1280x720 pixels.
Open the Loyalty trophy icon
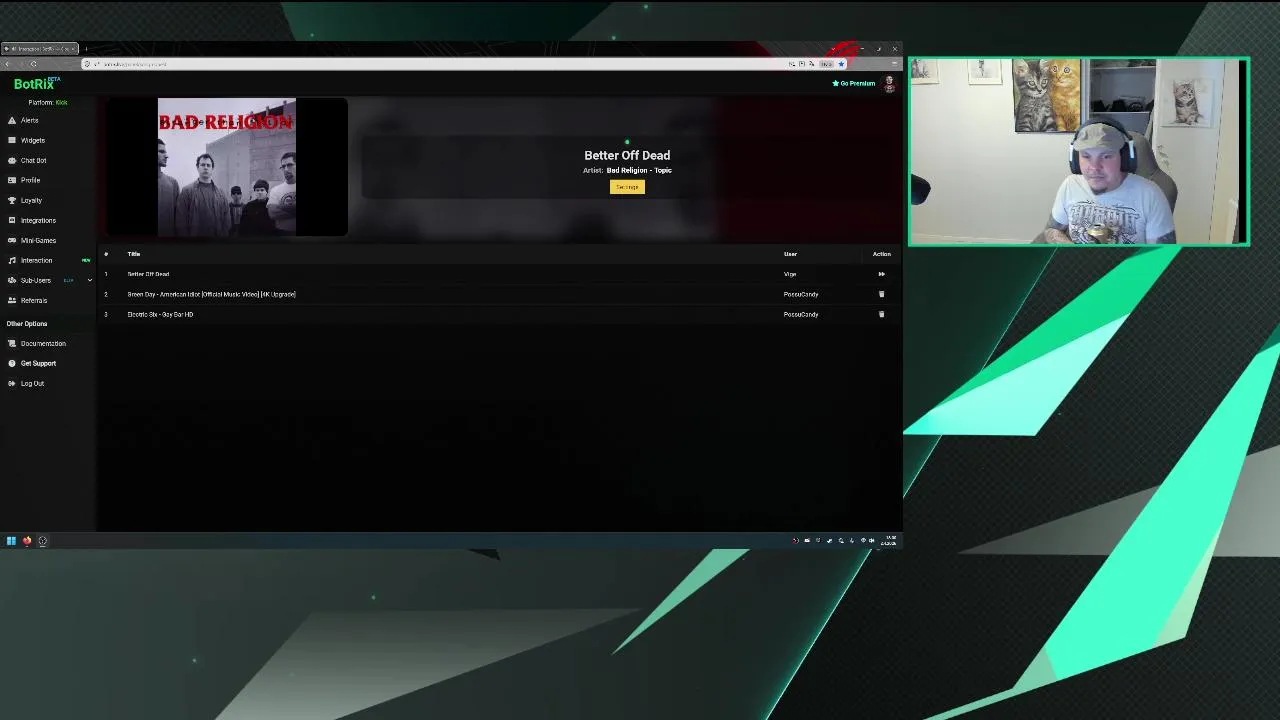tap(12, 200)
